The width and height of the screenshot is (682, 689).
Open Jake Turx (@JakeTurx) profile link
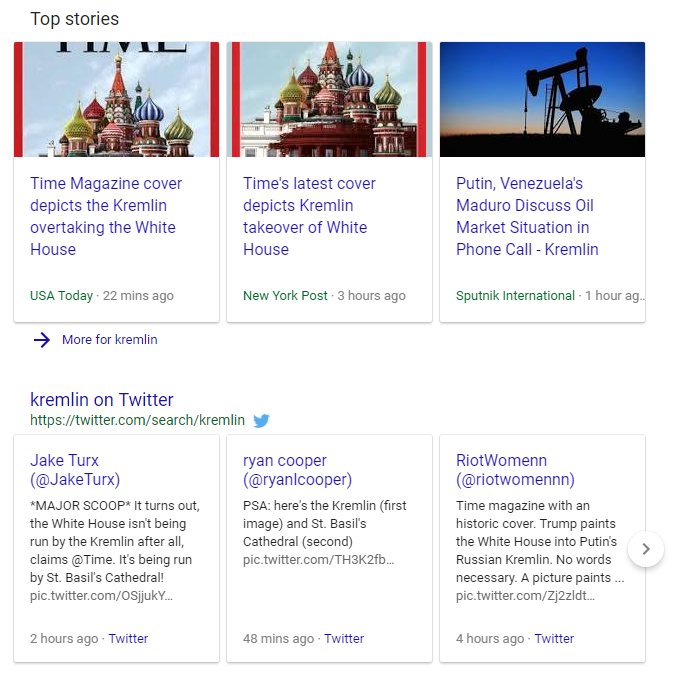pos(75,470)
